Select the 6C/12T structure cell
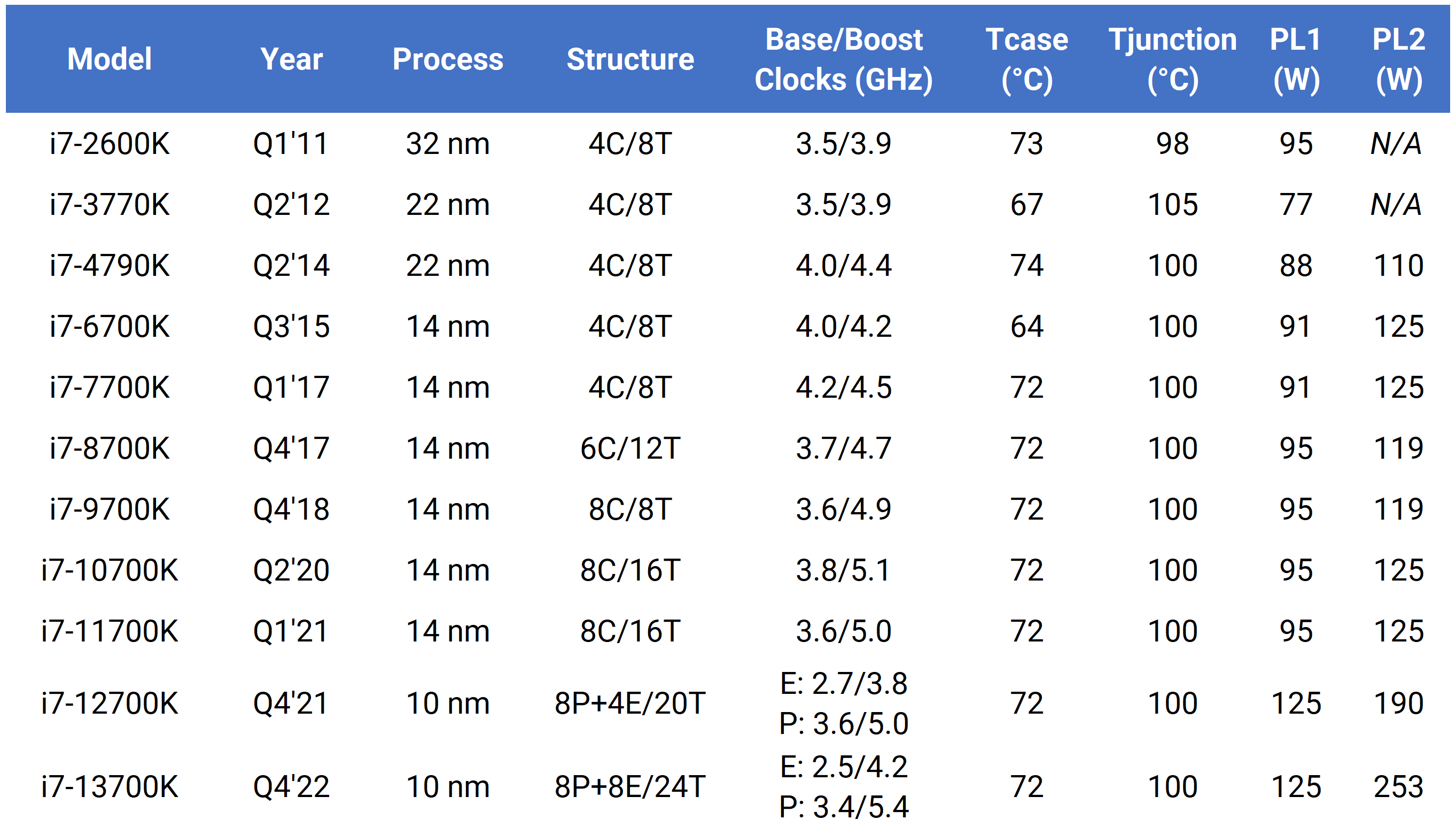 coord(630,449)
